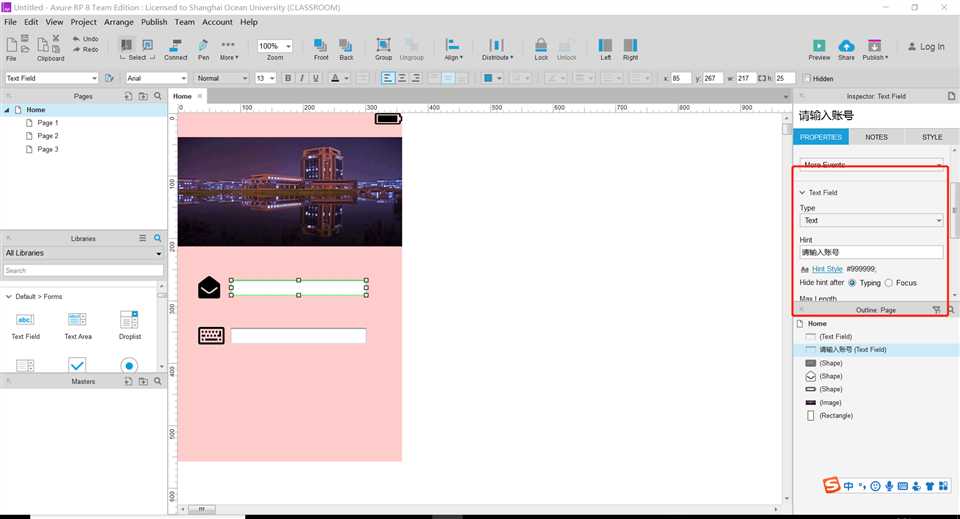
Task: Open the Arrange menu
Action: (119, 22)
